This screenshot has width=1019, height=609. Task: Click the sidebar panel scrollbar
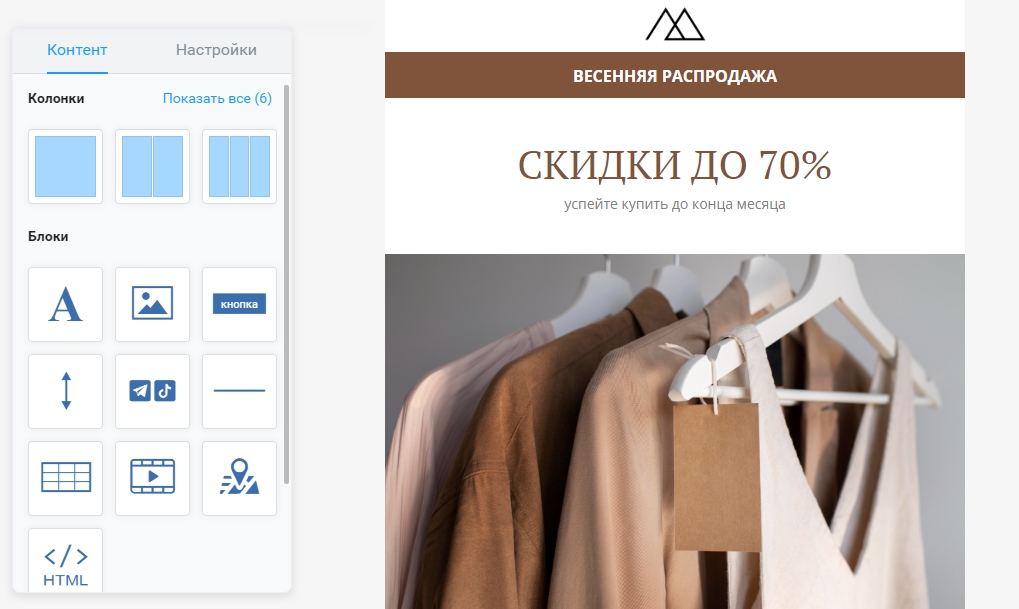(x=287, y=284)
